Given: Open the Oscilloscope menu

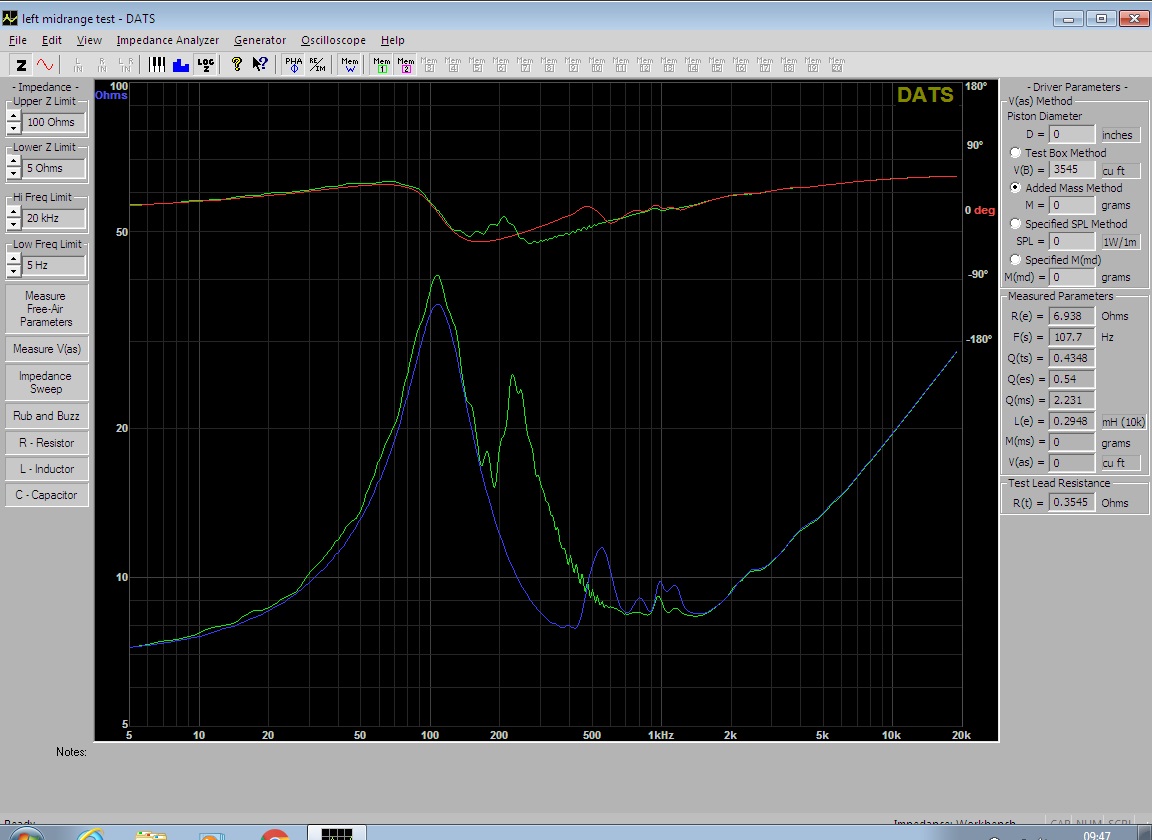Looking at the screenshot, I should pyautogui.click(x=333, y=40).
